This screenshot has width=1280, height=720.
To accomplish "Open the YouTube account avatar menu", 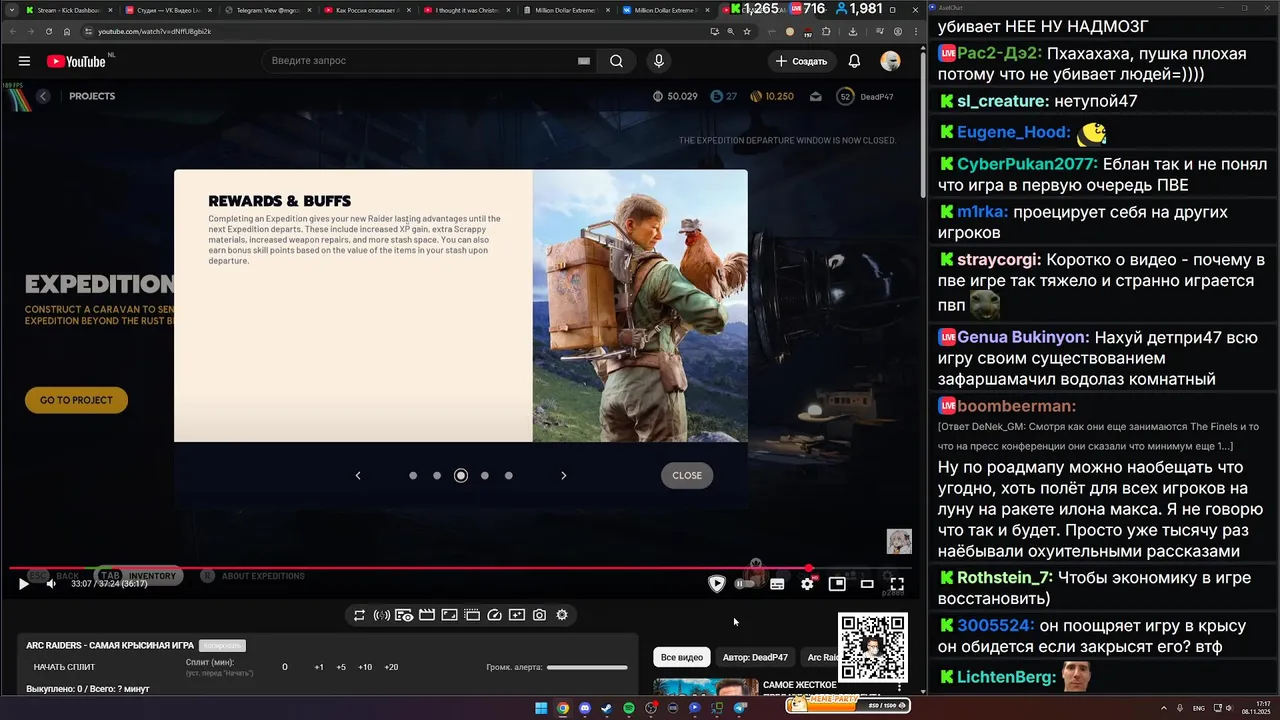I will point(890,61).
